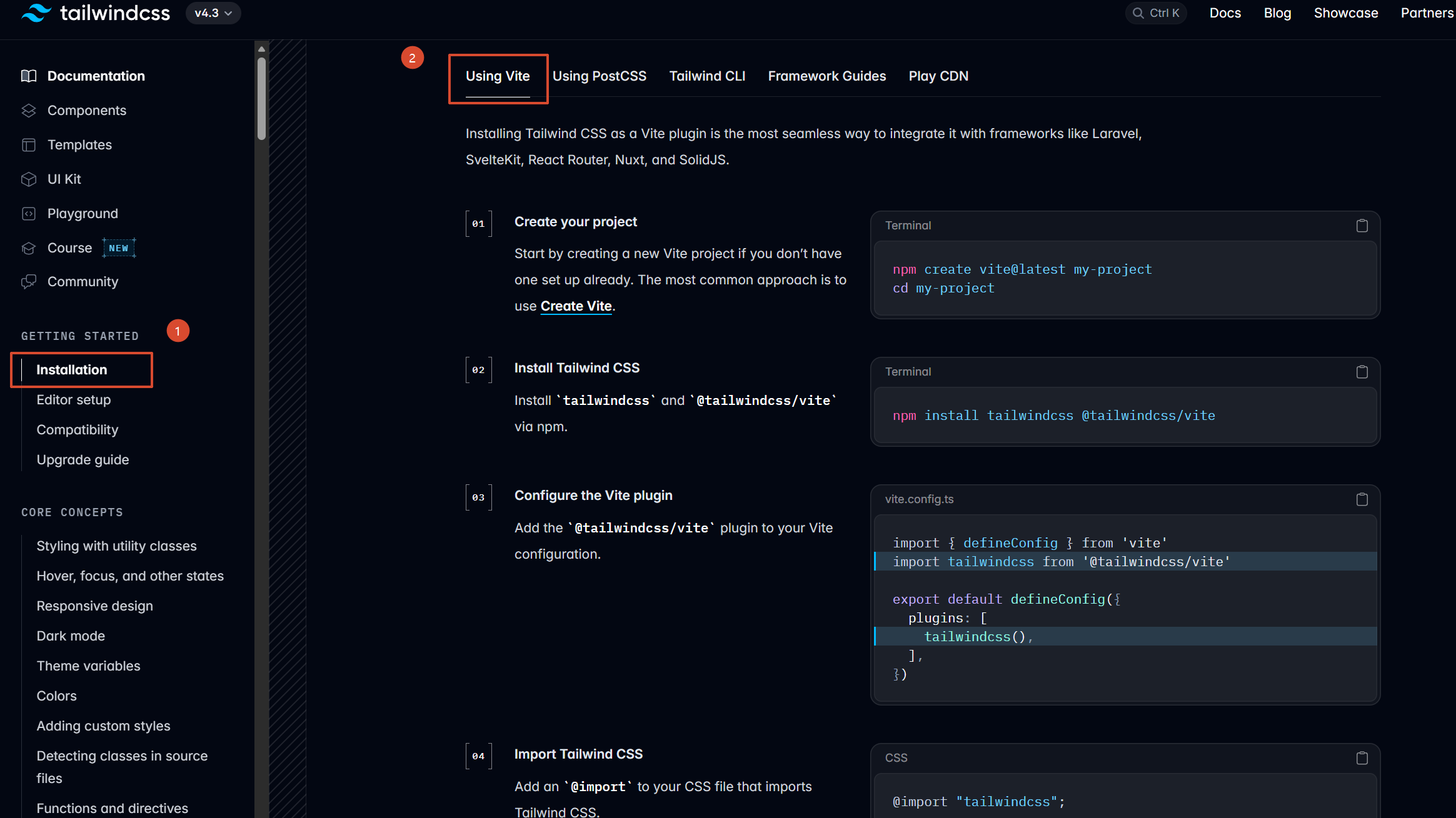This screenshot has height=818, width=1456.
Task: Open the Colors page
Action: click(x=56, y=696)
